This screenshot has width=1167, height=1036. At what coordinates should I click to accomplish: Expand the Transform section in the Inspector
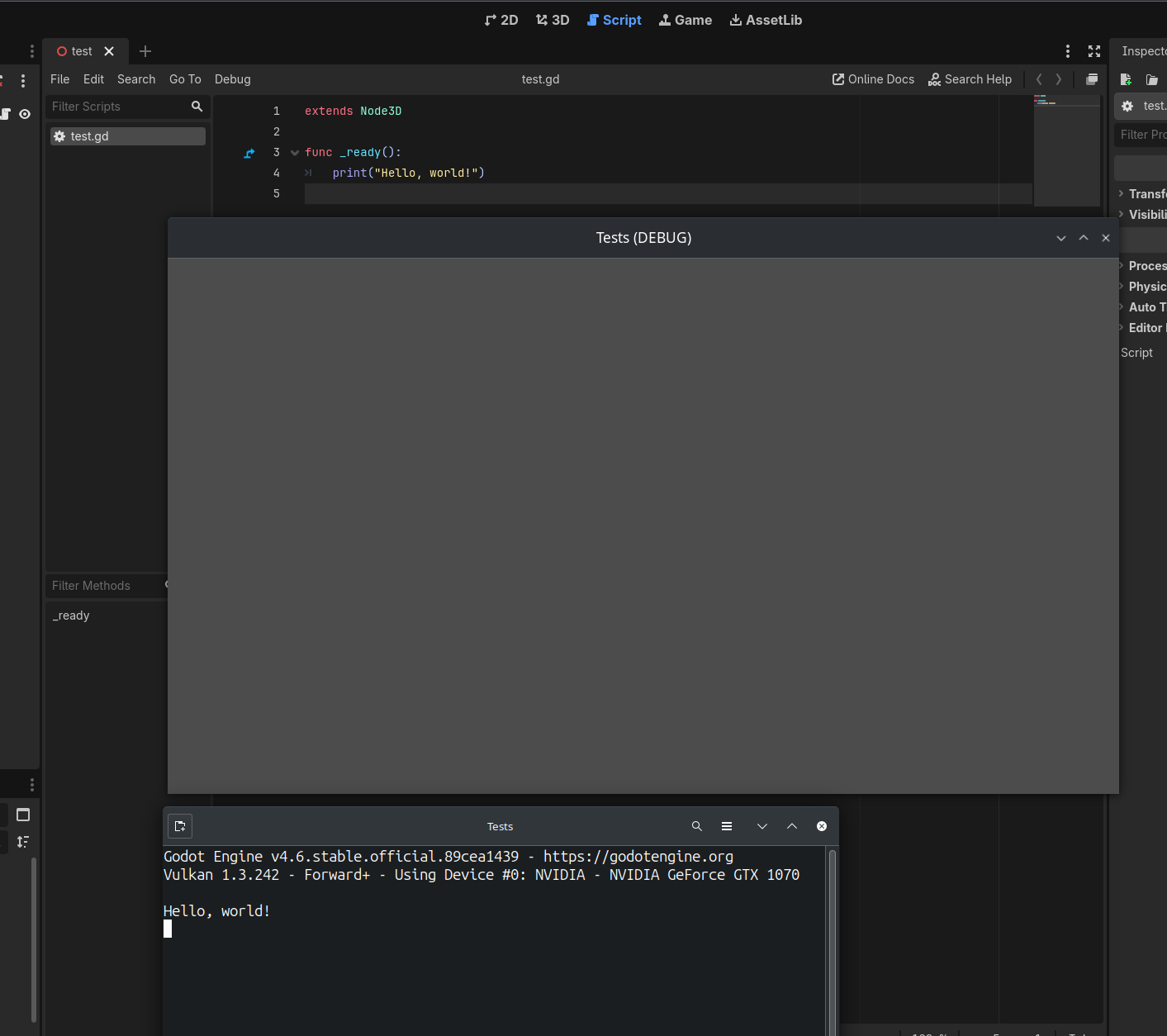coord(1144,194)
